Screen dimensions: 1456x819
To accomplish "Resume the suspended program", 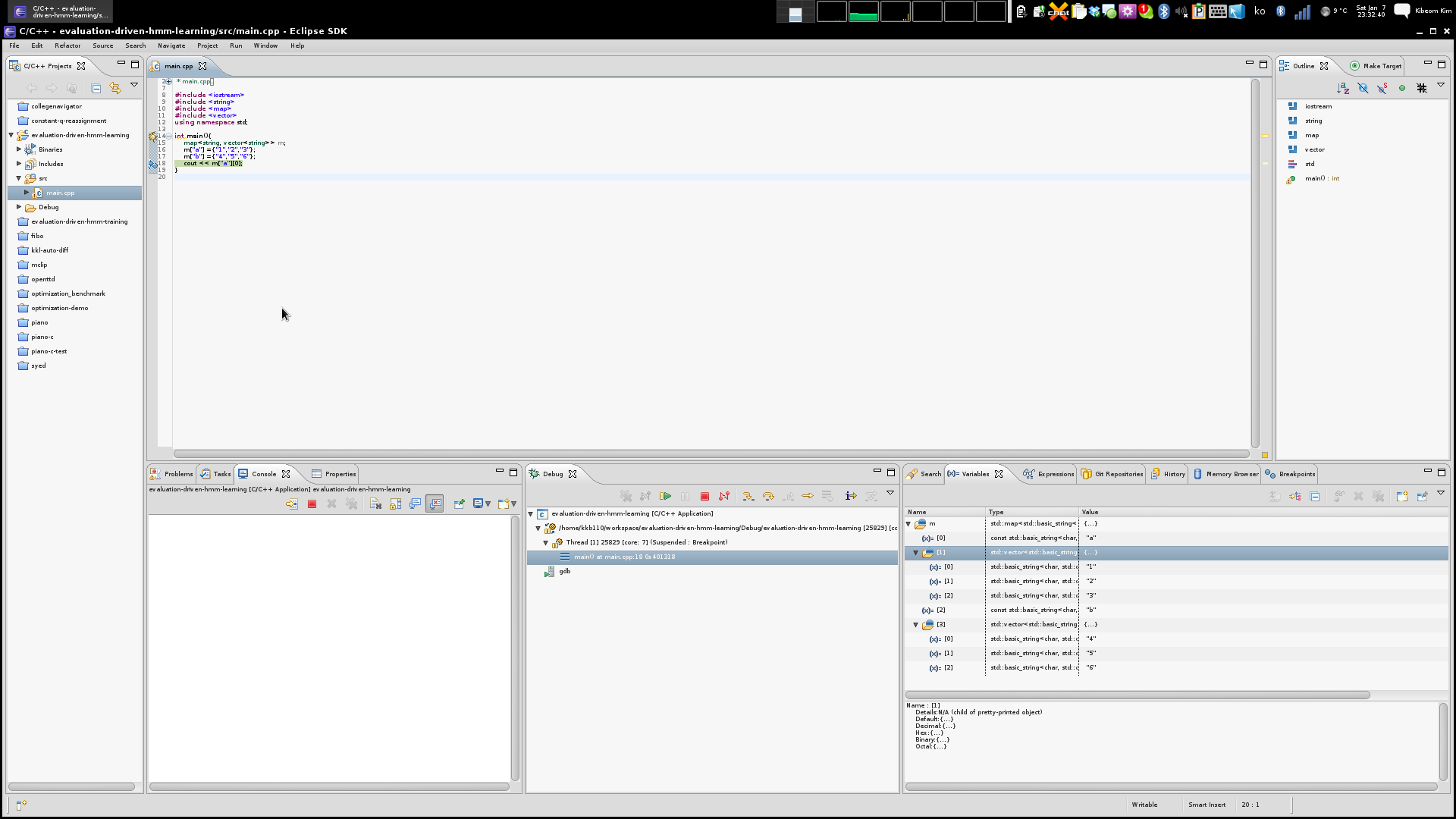I will [665, 497].
